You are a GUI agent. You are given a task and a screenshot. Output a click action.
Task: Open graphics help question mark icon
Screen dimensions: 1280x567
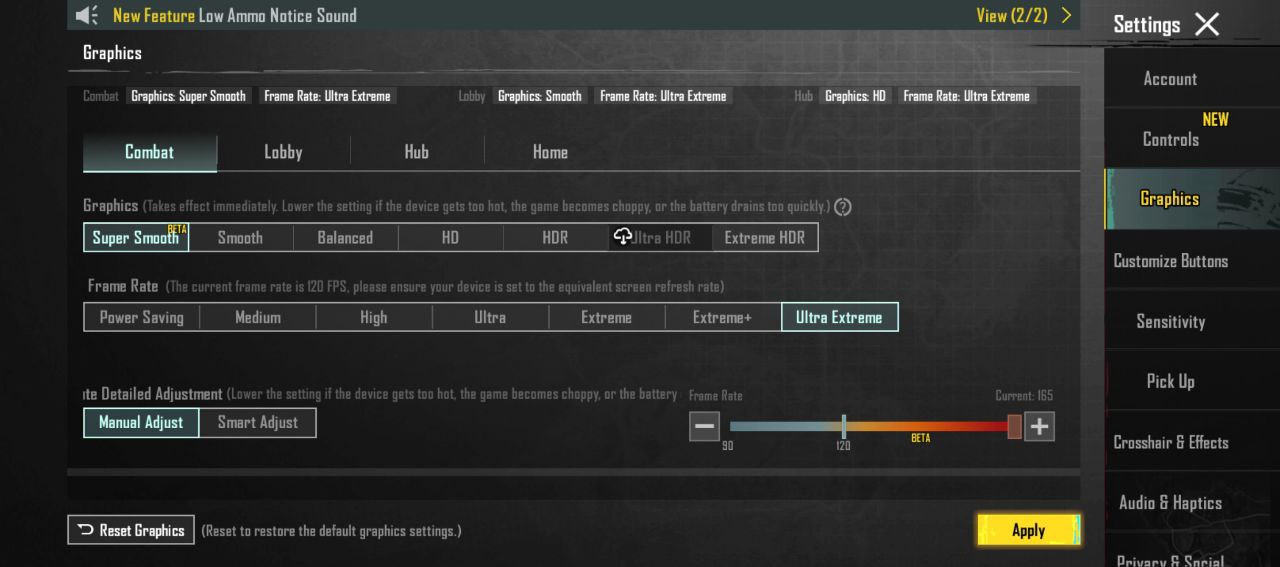tap(843, 207)
